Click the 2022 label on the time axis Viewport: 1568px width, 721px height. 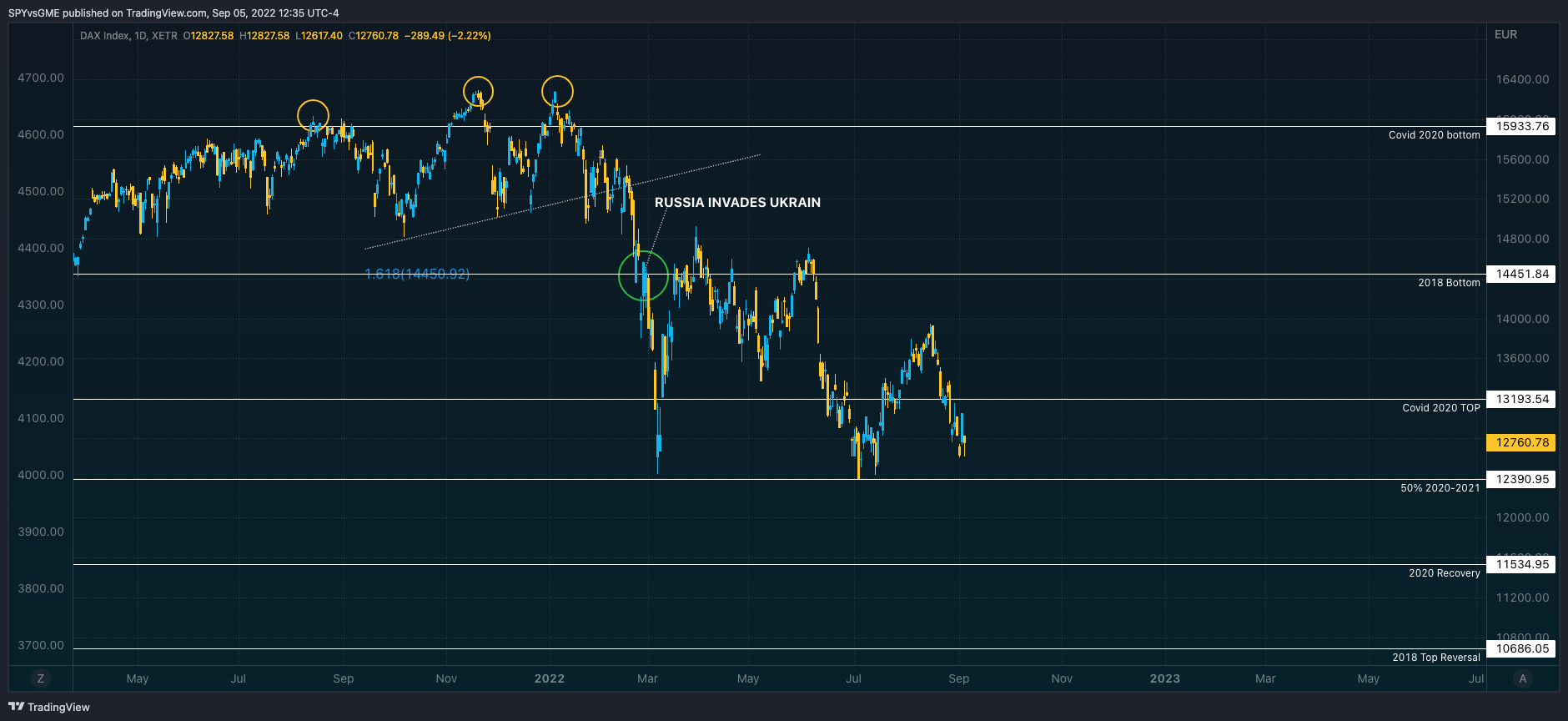click(549, 678)
